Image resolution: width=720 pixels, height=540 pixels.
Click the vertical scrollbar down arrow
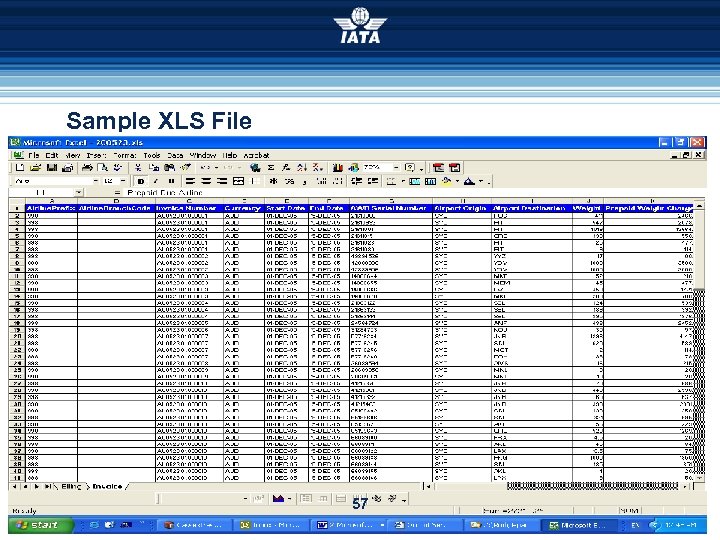[x=698, y=478]
